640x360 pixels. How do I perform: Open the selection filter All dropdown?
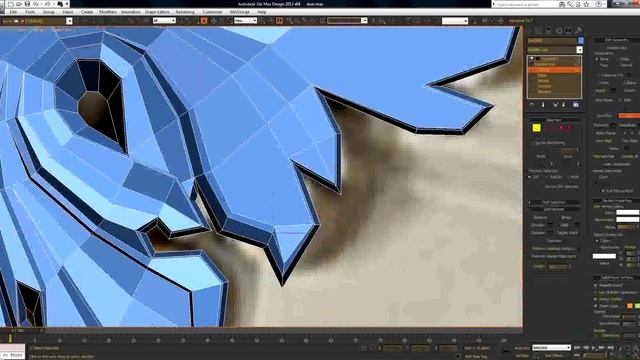(x=164, y=20)
